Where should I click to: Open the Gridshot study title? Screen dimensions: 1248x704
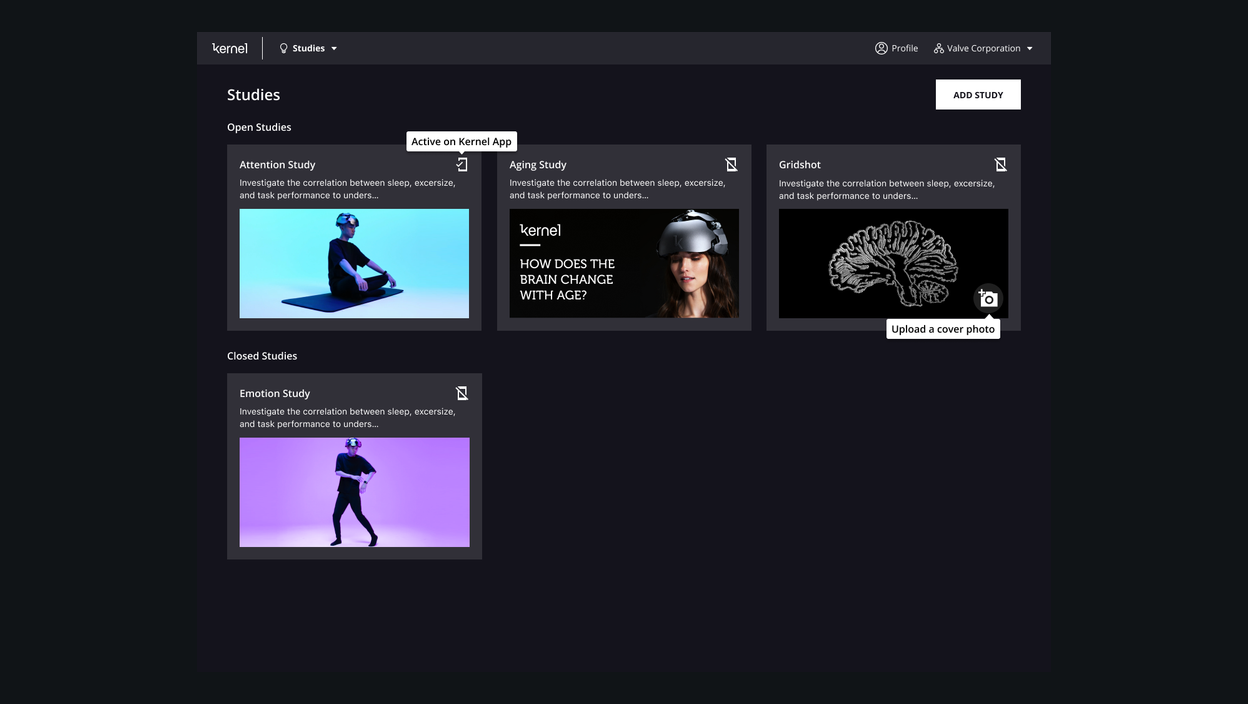coord(800,165)
